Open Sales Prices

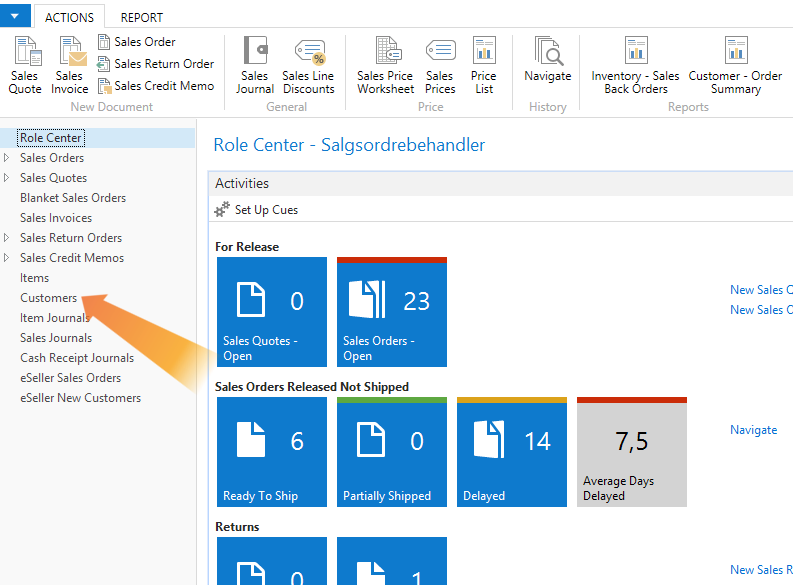[440, 65]
